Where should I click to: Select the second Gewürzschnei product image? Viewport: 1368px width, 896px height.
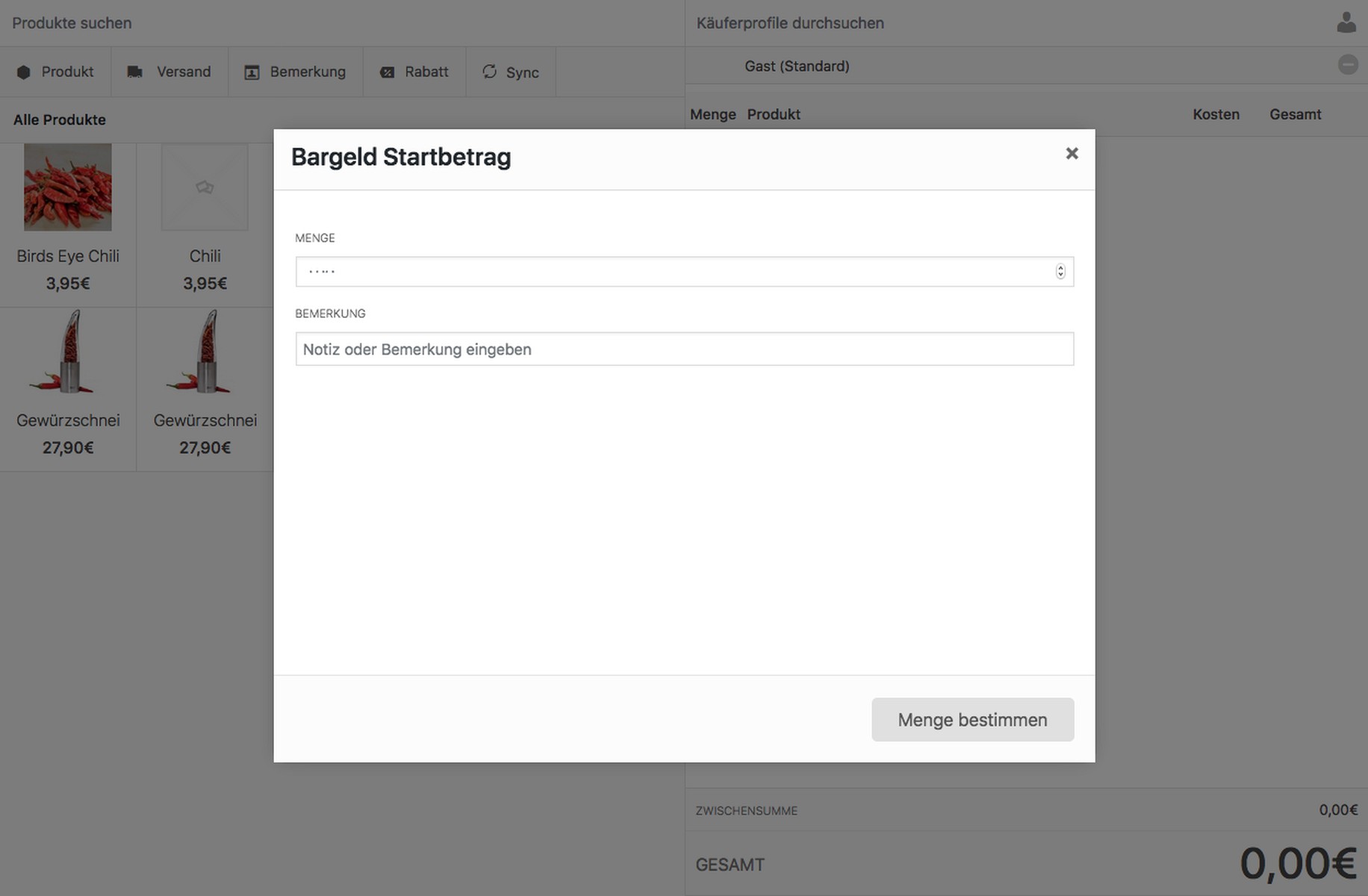point(205,352)
